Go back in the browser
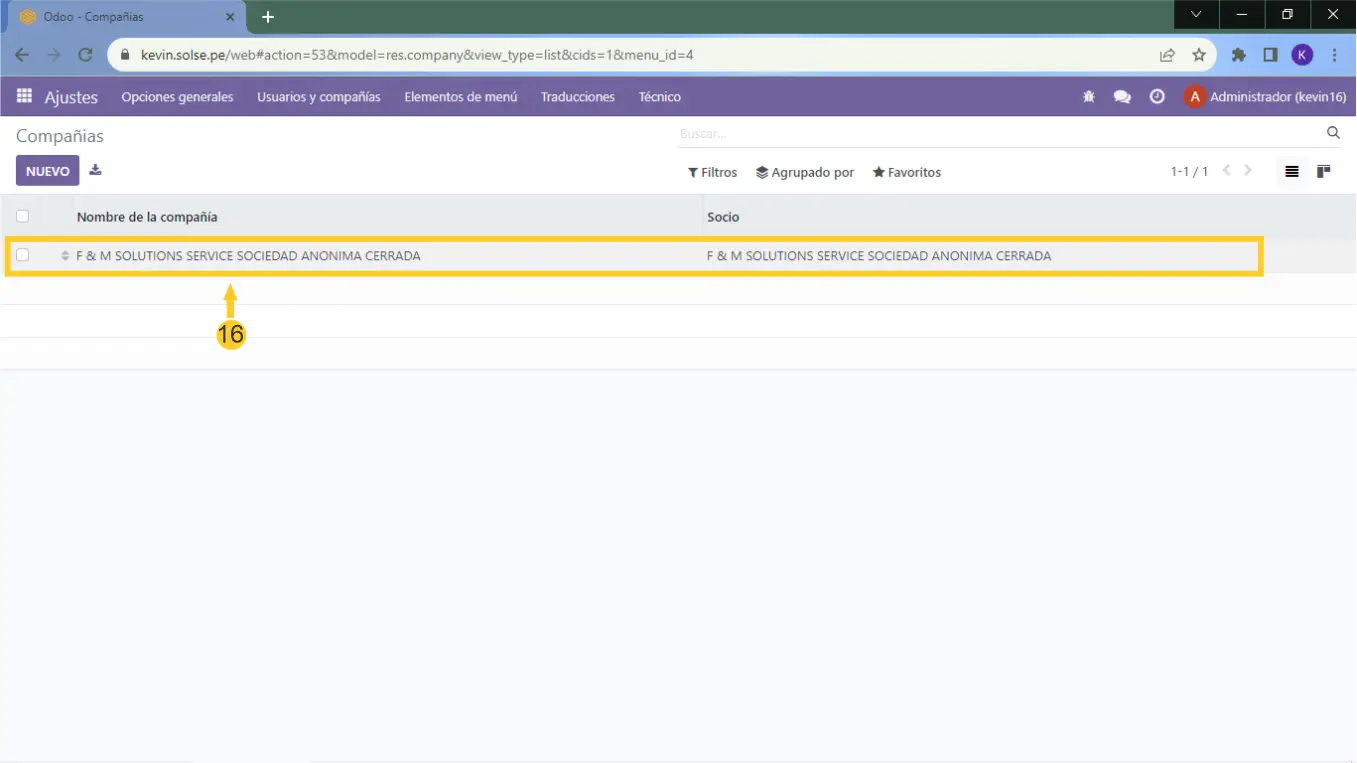 click(22, 55)
